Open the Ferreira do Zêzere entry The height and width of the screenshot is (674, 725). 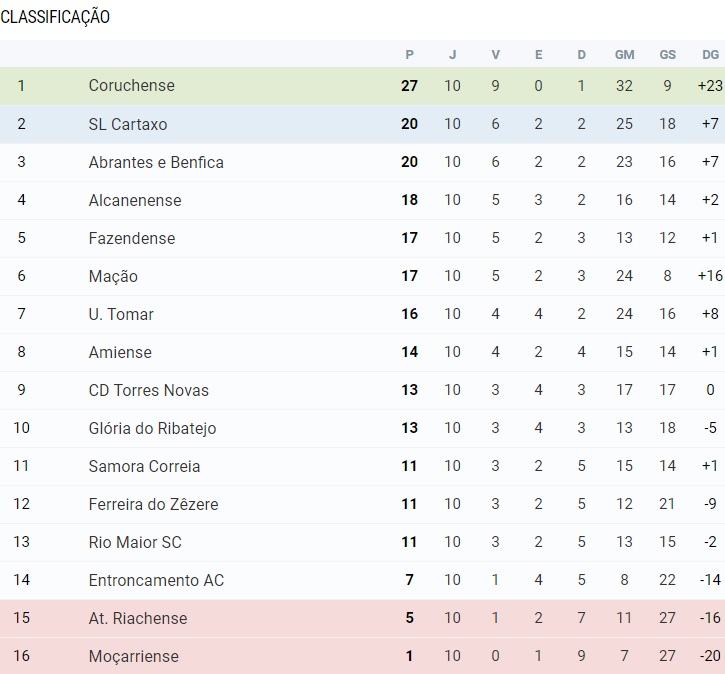pos(153,504)
